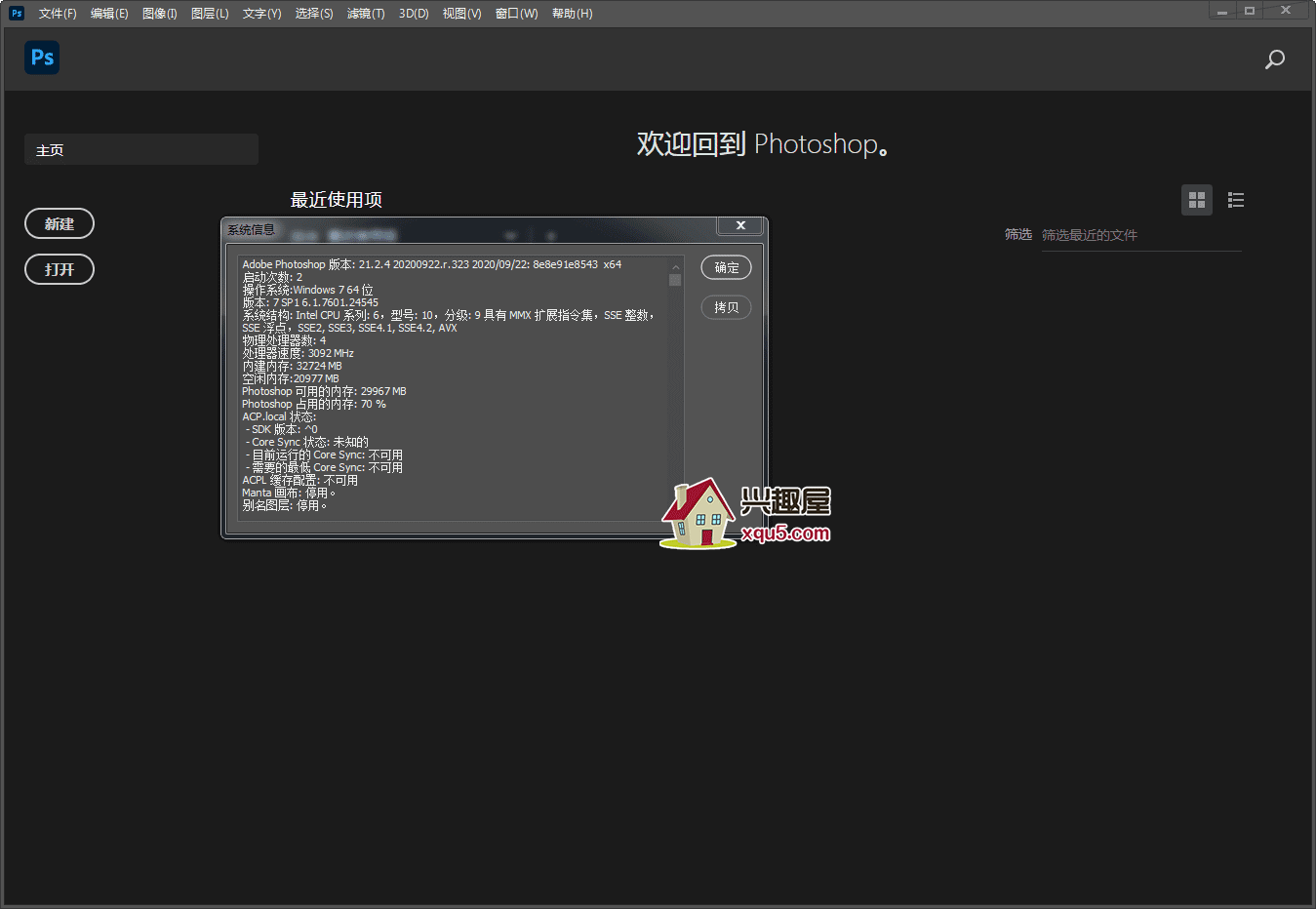The image size is (1316, 909).
Task: Switch to list view icon
Action: click(x=1236, y=200)
